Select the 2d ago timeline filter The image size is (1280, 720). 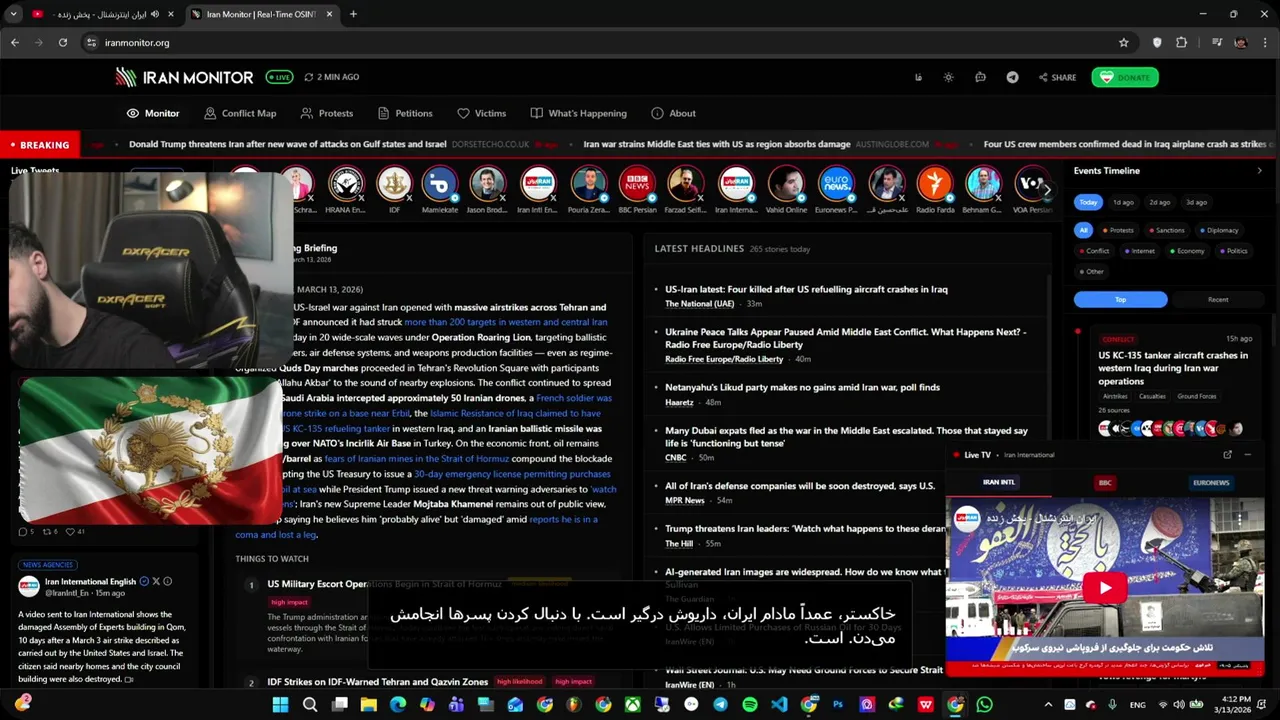point(1159,202)
